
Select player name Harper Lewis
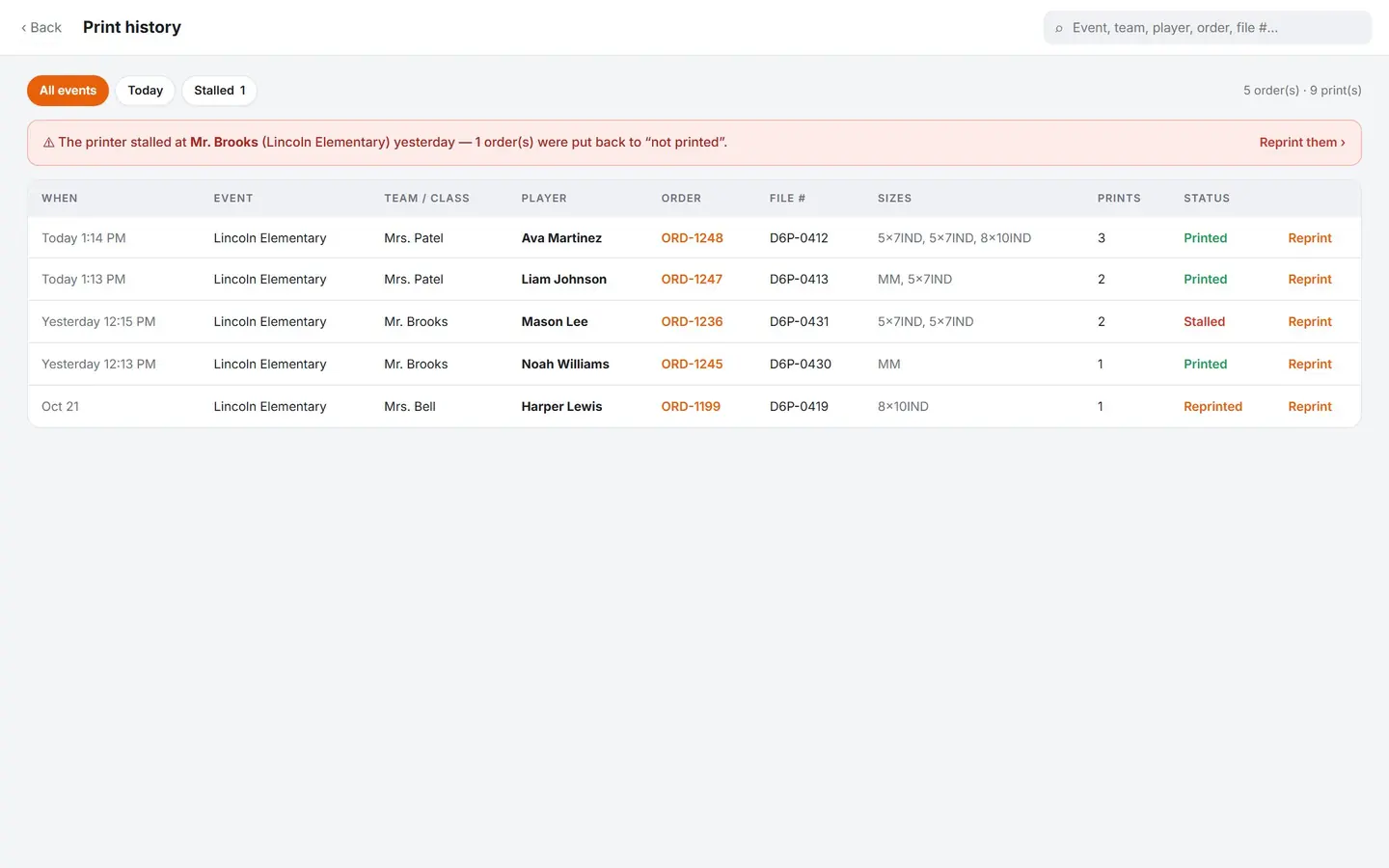[x=561, y=407]
